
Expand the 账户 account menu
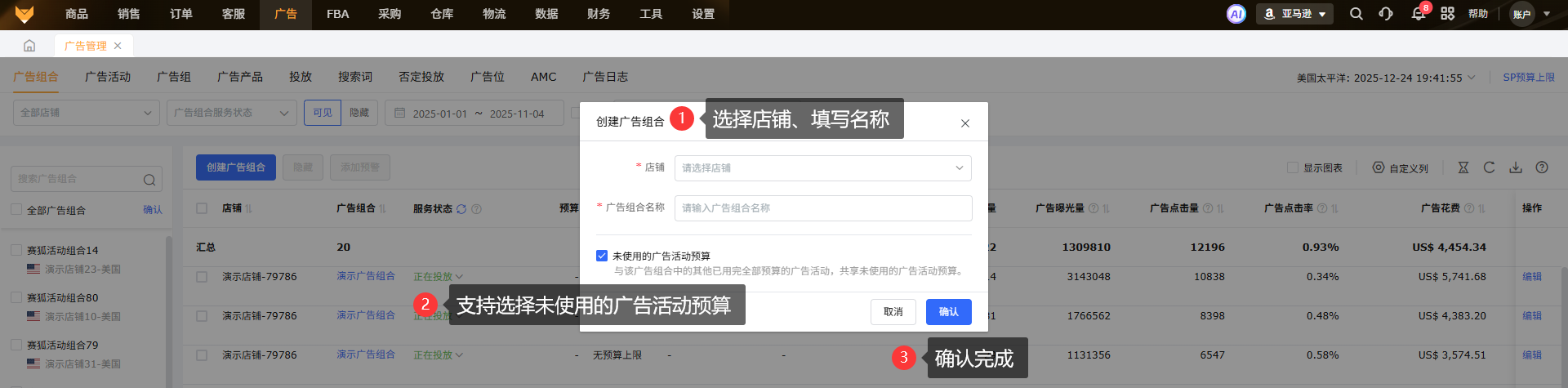coord(1530,14)
